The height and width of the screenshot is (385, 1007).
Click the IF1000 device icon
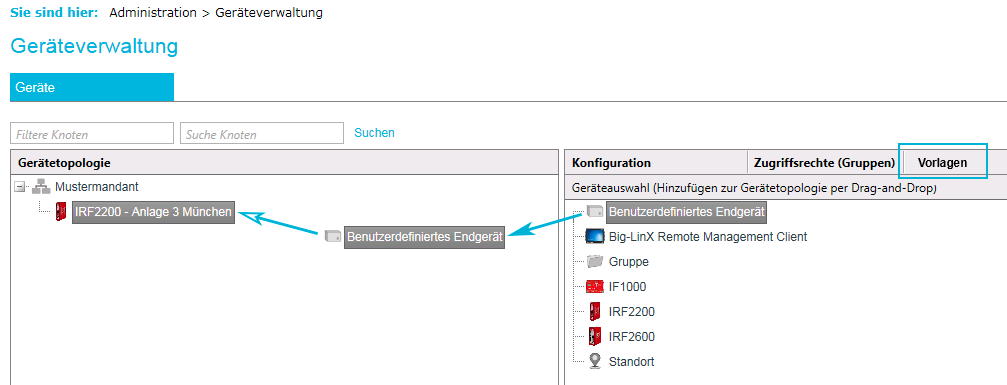click(x=595, y=287)
